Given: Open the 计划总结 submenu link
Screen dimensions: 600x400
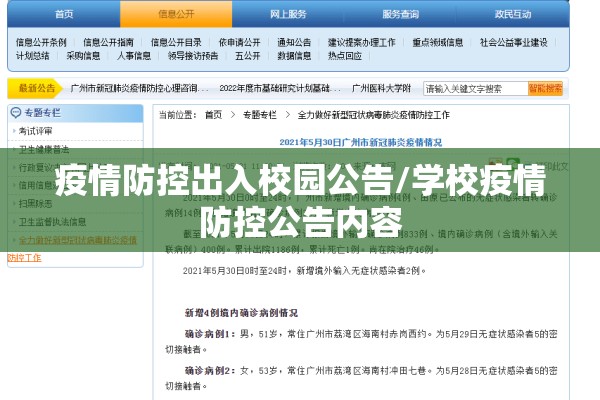Looking at the screenshot, I should [x=33, y=56].
